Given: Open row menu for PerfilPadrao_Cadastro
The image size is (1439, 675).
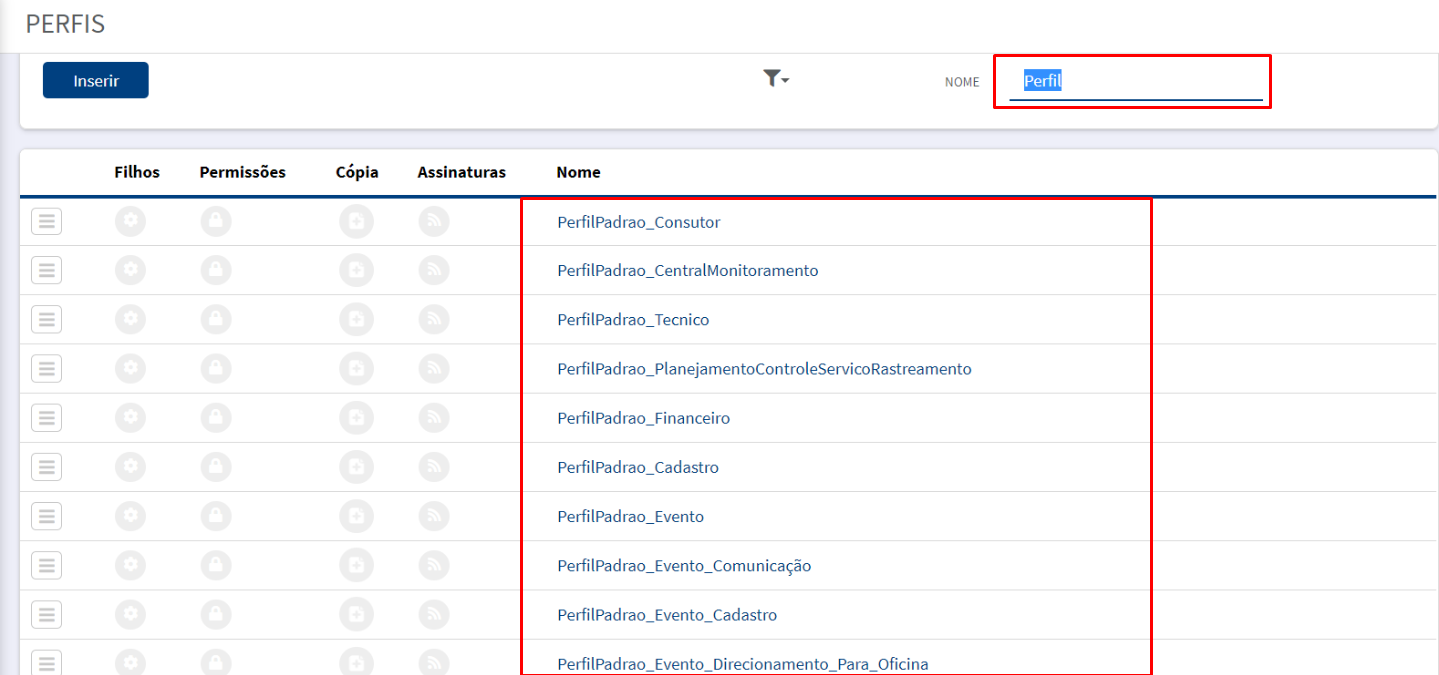Looking at the screenshot, I should tap(46, 467).
